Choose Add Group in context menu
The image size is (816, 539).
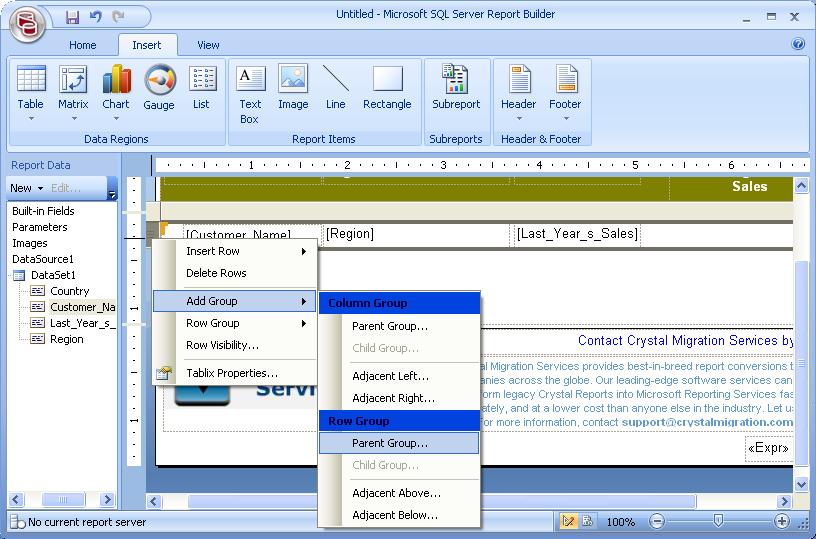pyautogui.click(x=234, y=301)
